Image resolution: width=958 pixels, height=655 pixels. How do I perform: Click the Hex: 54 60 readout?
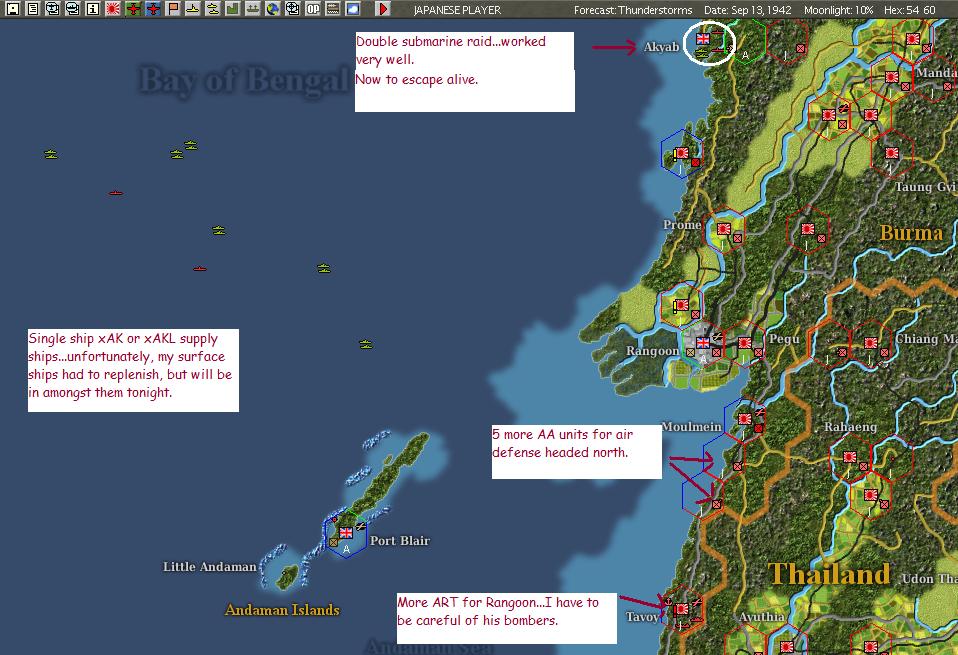tap(912, 10)
